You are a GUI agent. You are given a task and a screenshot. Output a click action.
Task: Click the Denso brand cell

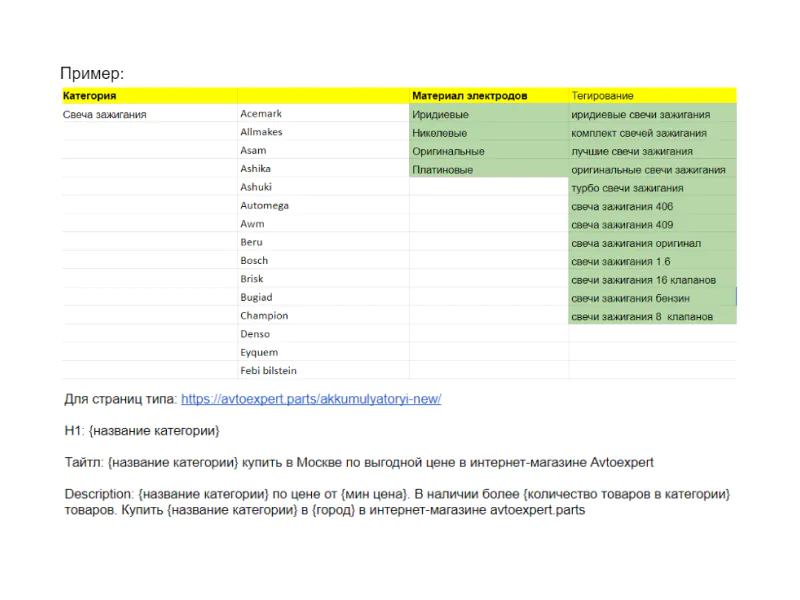coord(323,334)
